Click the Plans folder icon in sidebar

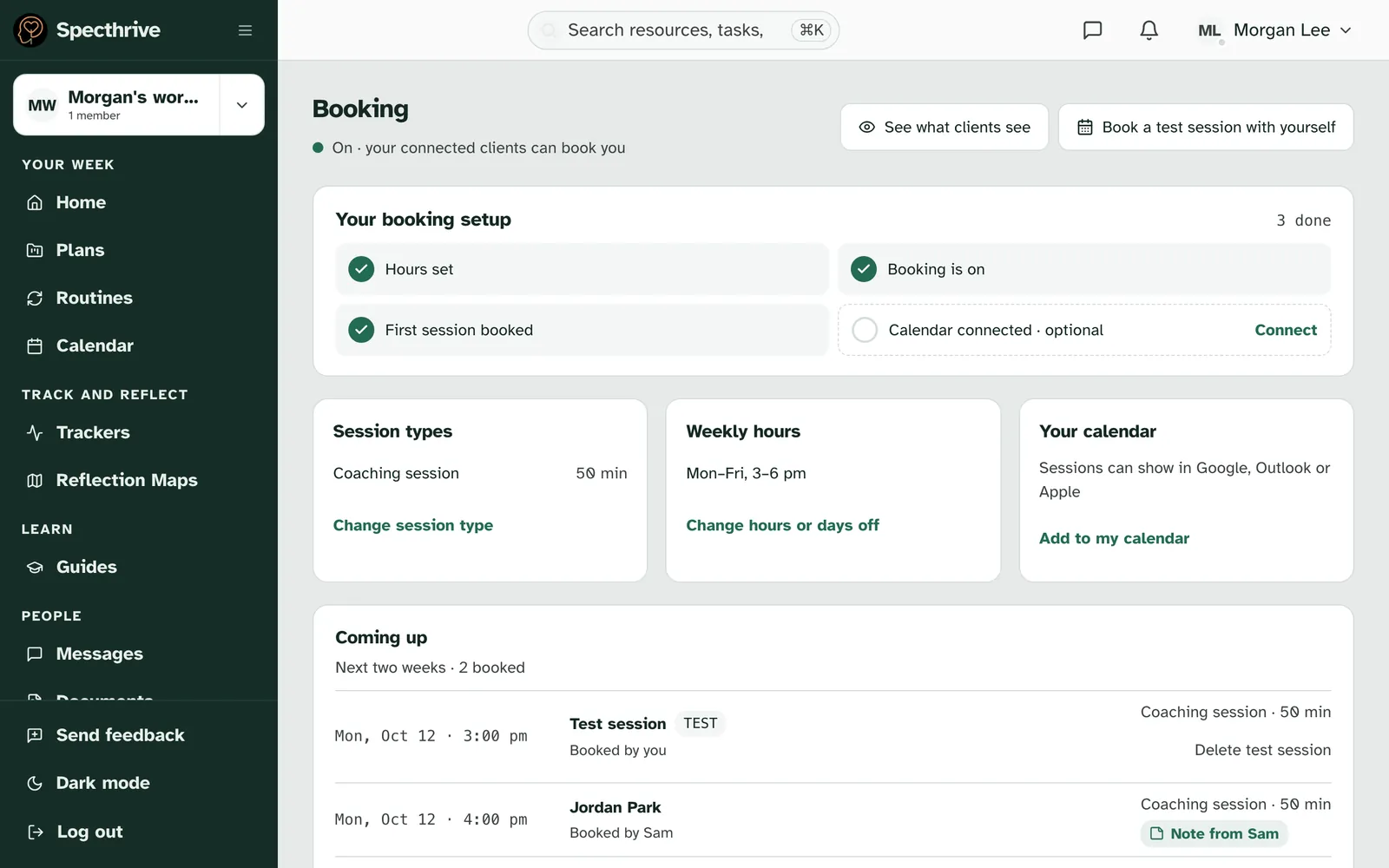(35, 251)
